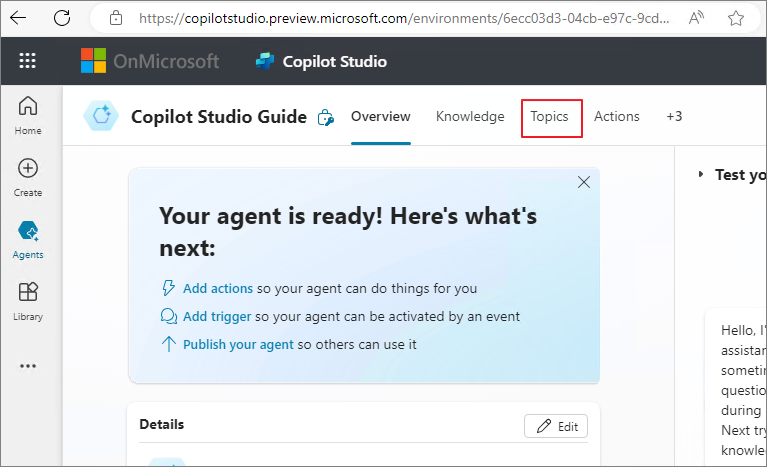Go to Home in left sidebar
Image resolution: width=767 pixels, height=467 pixels.
(28, 116)
